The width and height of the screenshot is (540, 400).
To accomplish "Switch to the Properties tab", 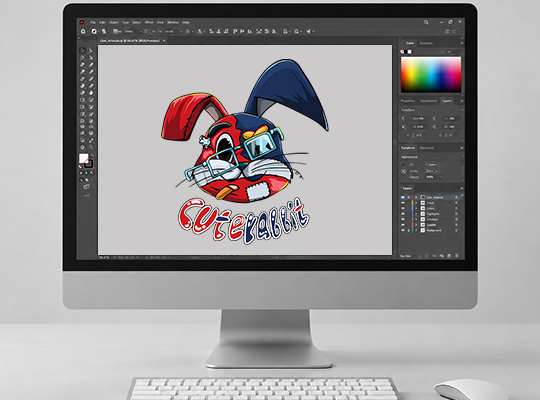I will (x=408, y=101).
